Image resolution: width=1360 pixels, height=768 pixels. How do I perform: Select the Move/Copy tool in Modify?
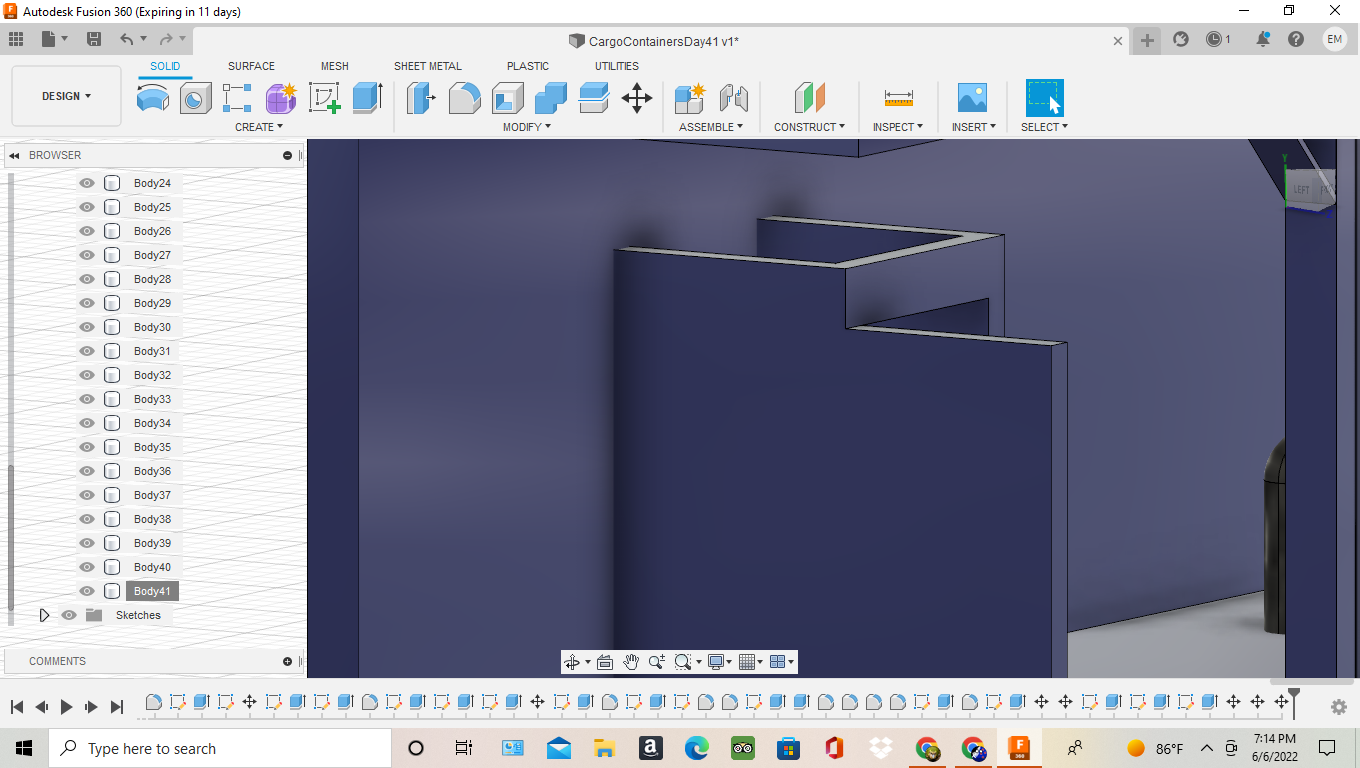pos(637,98)
